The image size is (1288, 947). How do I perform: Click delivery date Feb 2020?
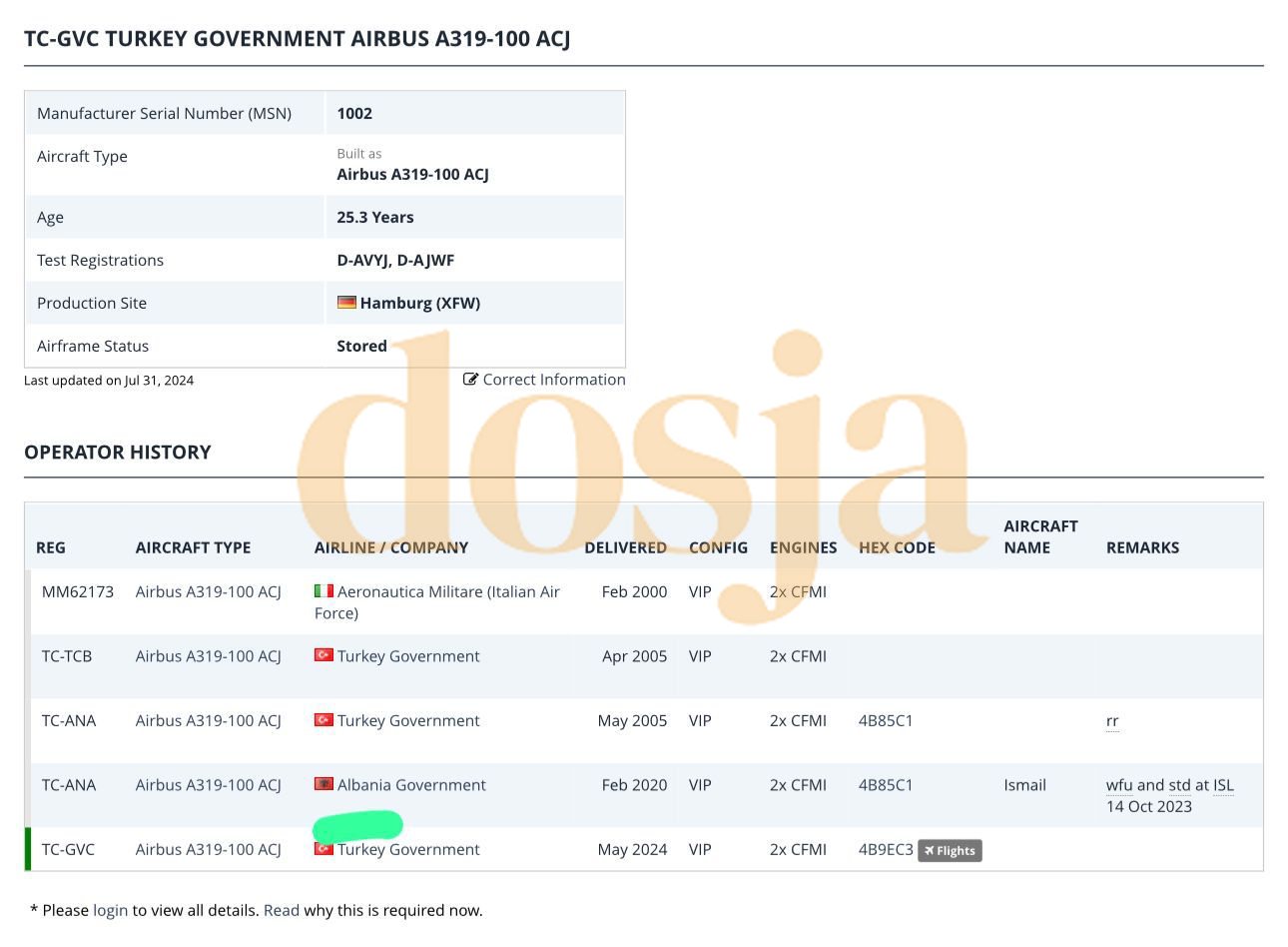click(x=635, y=785)
